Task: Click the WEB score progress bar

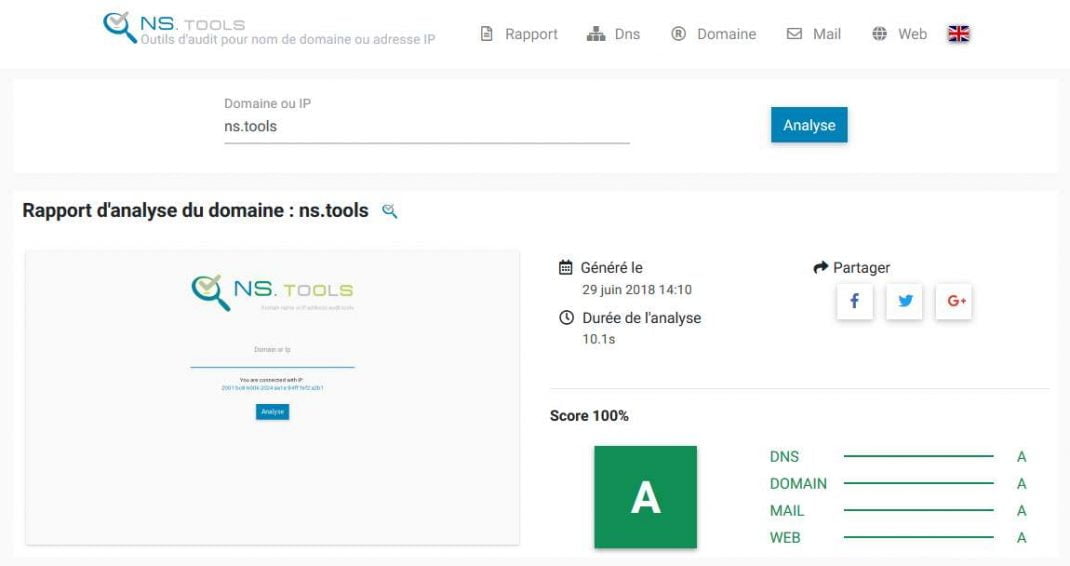Action: (919, 537)
